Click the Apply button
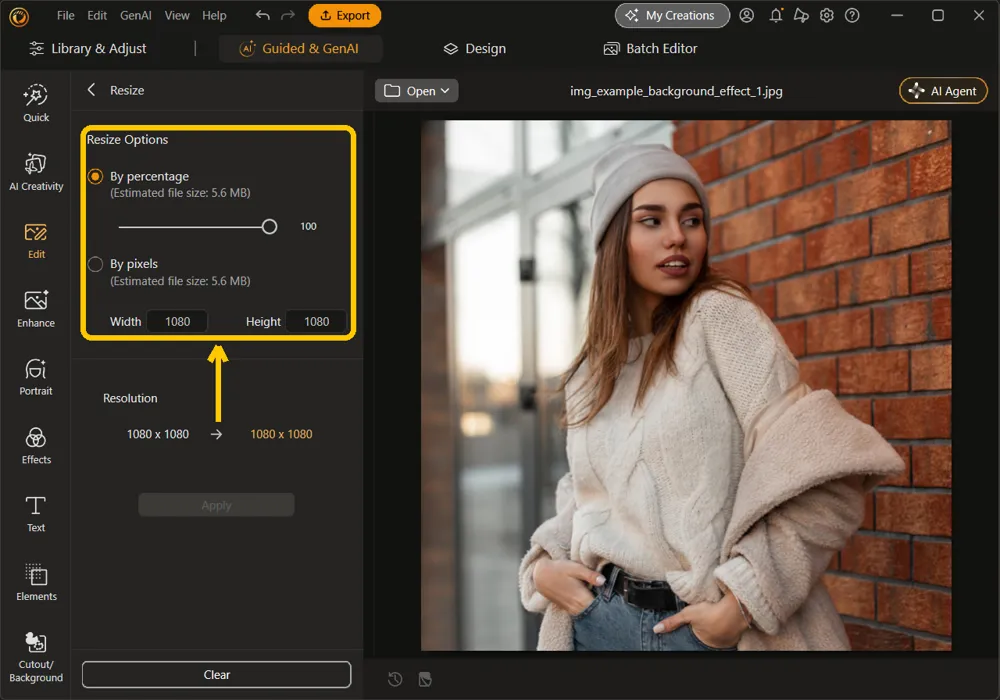 tap(216, 505)
